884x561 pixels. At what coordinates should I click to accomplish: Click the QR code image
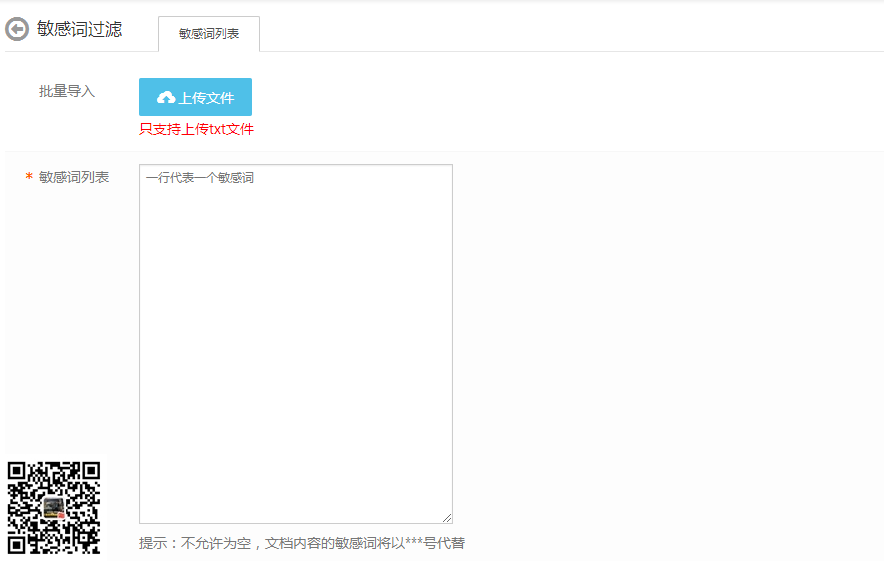click(54, 507)
